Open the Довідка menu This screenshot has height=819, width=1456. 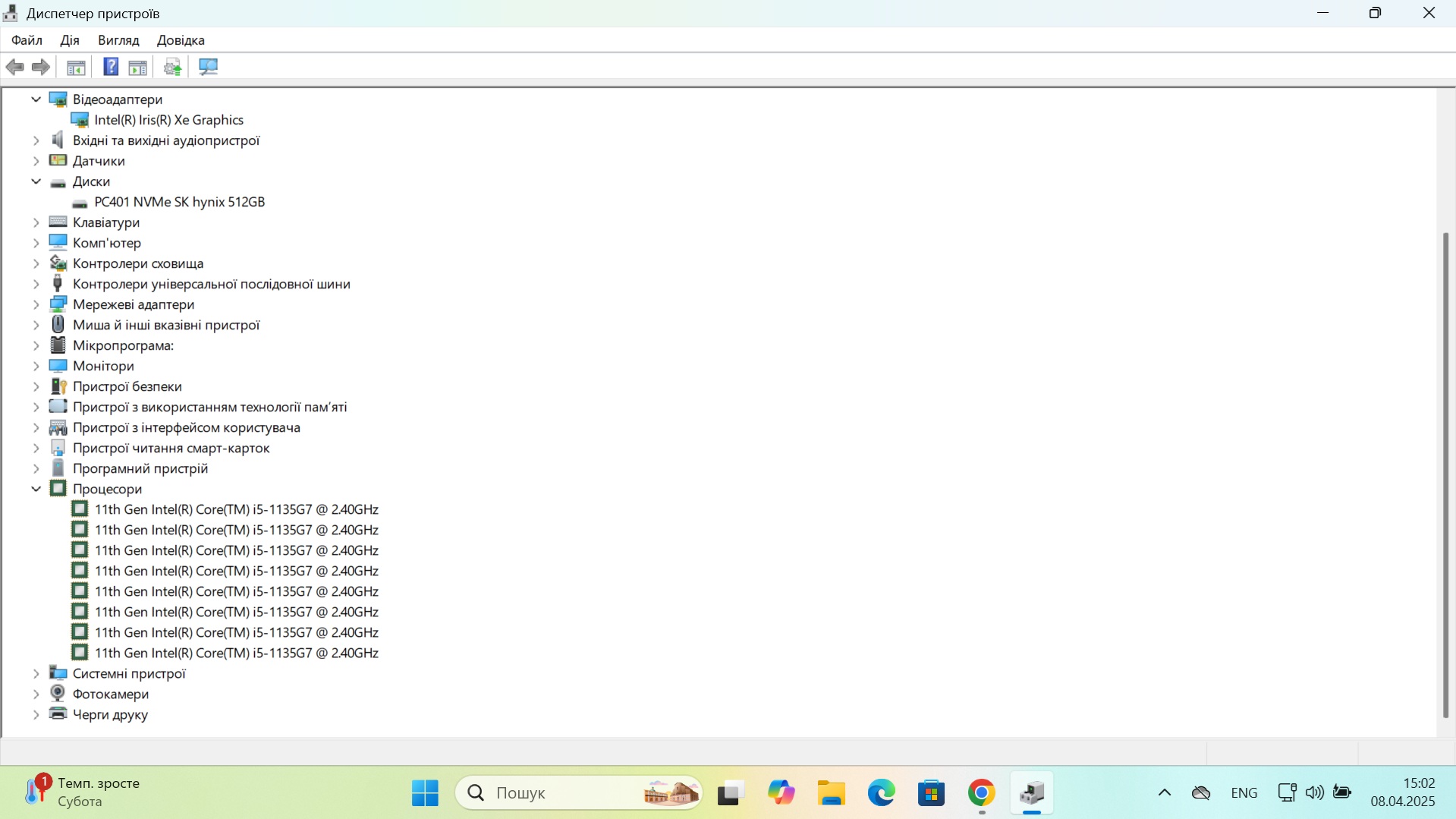[x=181, y=40]
